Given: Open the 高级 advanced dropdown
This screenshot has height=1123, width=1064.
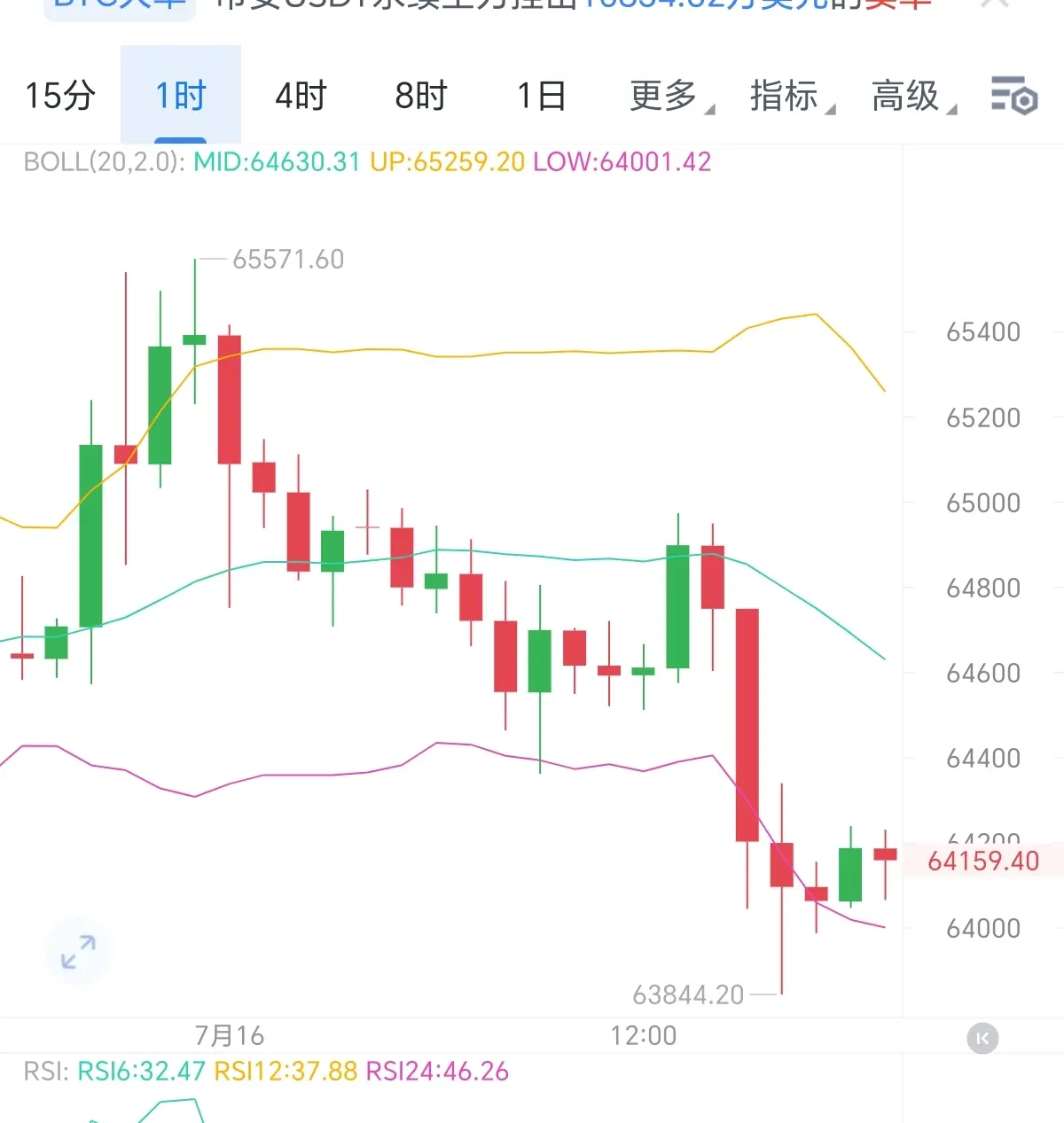Looking at the screenshot, I should pyautogui.click(x=913, y=96).
